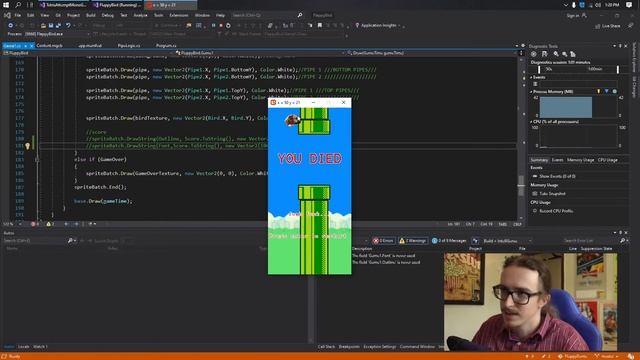Click the errors count indicator below editor

point(35,224)
